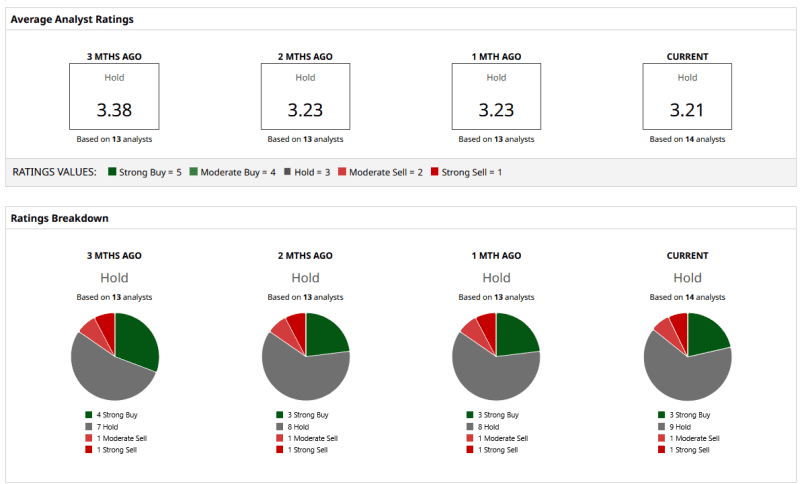
Task: Click the Strong Sell = 1 red swatch
Action: (434, 172)
